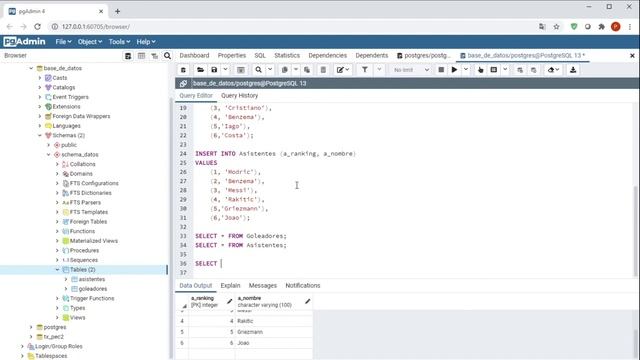Click the Copy rows icon in toolbar
Viewport: 640px width, 360px height.
[285, 70]
